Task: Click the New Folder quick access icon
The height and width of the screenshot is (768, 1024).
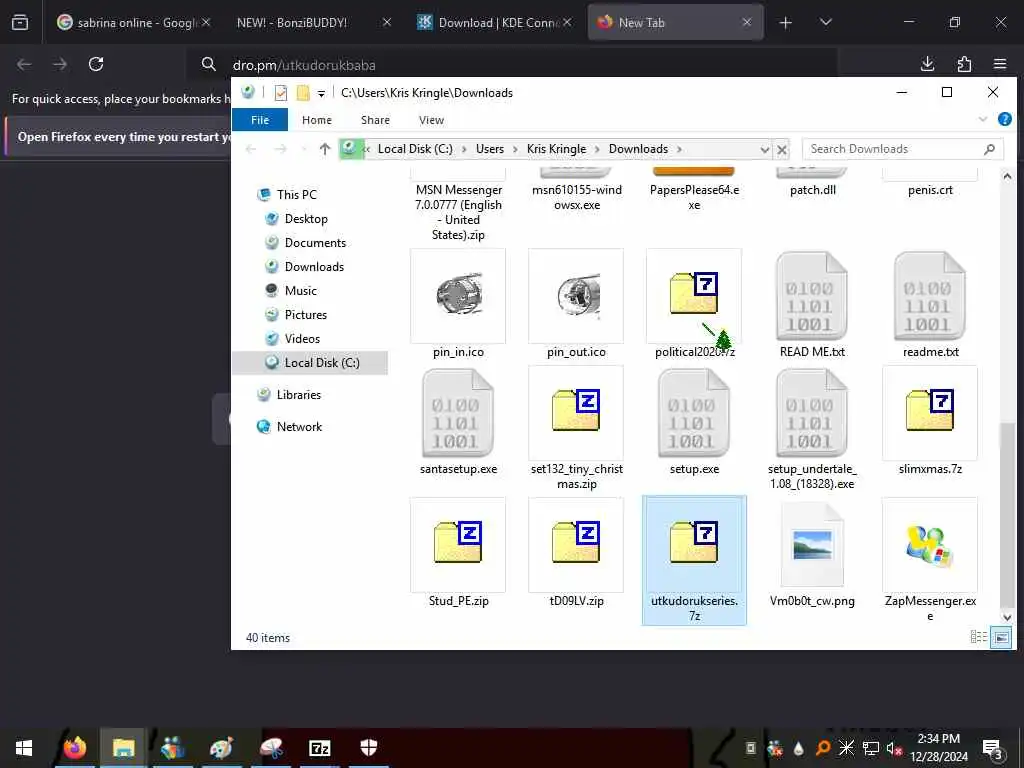Action: point(302,93)
